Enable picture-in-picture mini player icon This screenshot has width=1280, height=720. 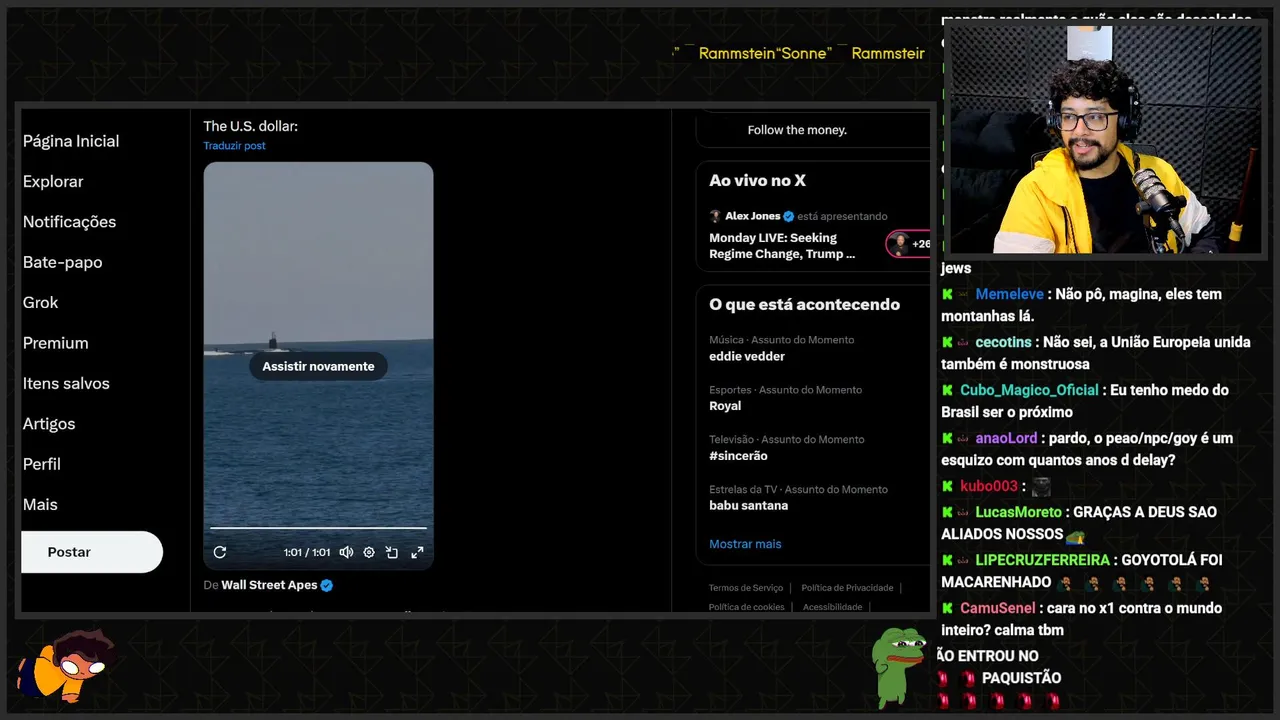(x=392, y=552)
